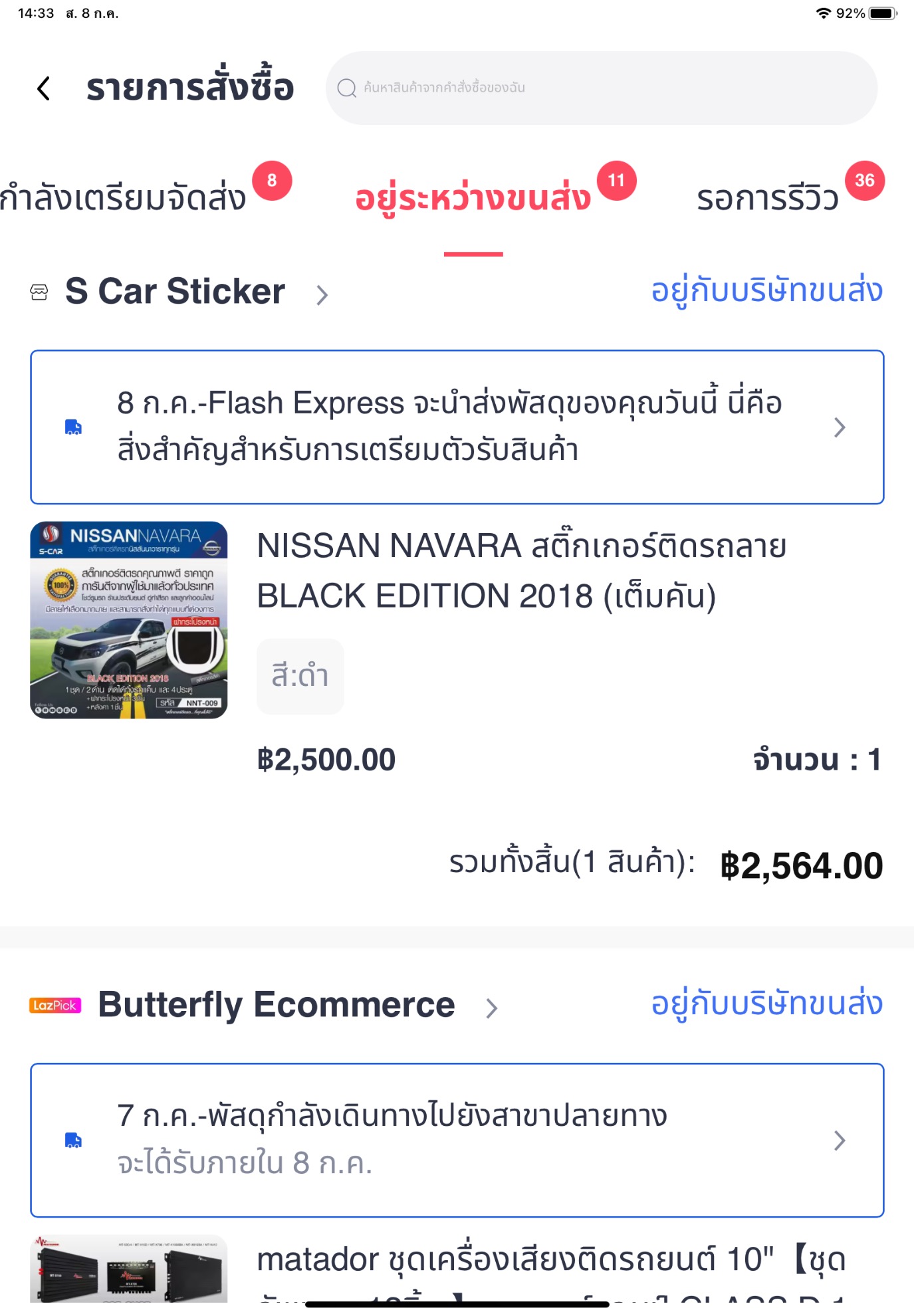The image size is (914, 1316).
Task: Open Nissan Navara sticker product thumbnail
Action: 129,620
